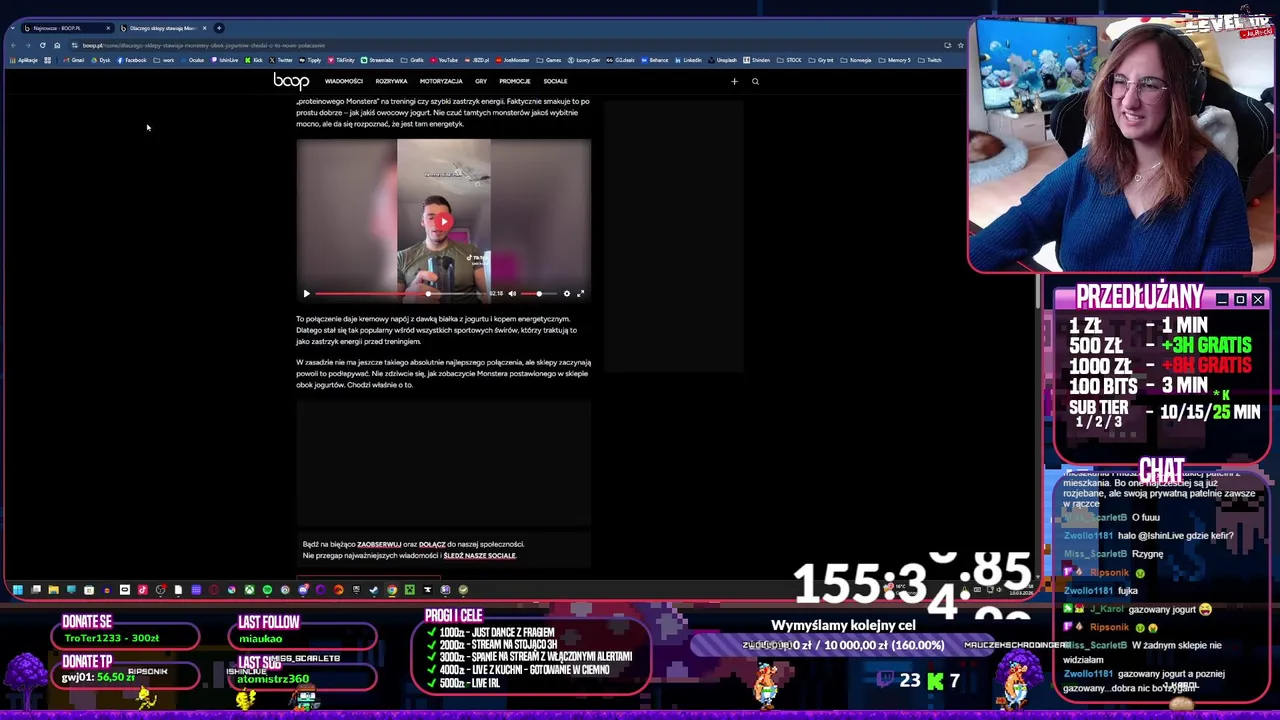This screenshot has height=720, width=1280.
Task: Open Steam from the taskbar
Action: pyautogui.click(x=374, y=590)
